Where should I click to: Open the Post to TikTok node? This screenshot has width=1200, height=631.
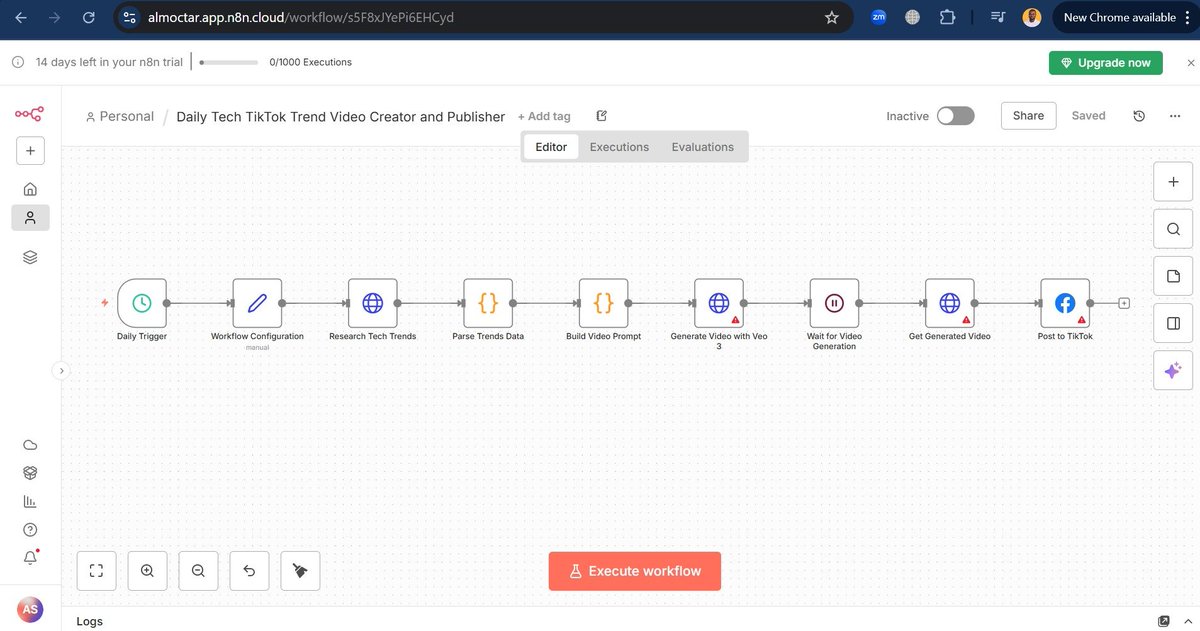[1065, 303]
